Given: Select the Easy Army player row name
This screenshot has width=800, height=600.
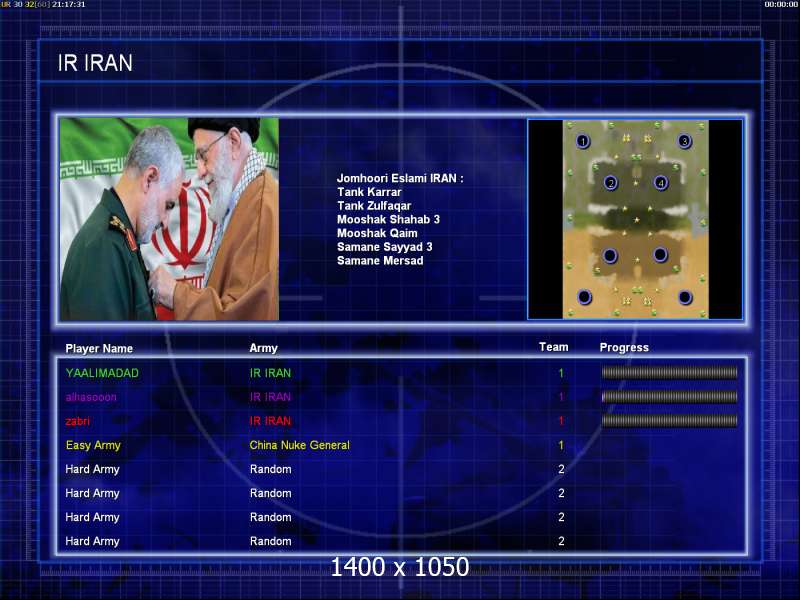Looking at the screenshot, I should [93, 445].
